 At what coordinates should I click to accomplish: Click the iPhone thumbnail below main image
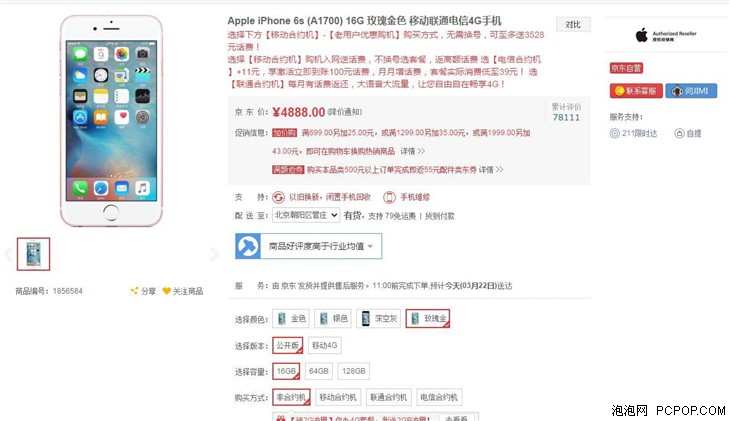[34, 254]
